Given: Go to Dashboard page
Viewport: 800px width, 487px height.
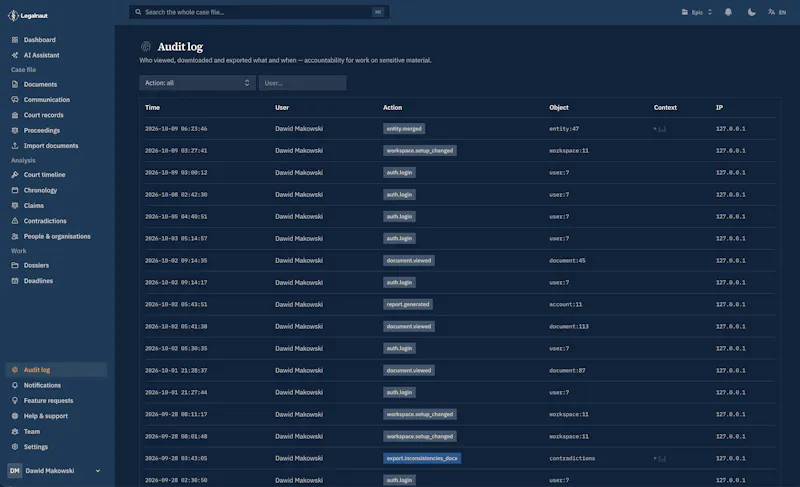Looking at the screenshot, I should (x=40, y=40).
